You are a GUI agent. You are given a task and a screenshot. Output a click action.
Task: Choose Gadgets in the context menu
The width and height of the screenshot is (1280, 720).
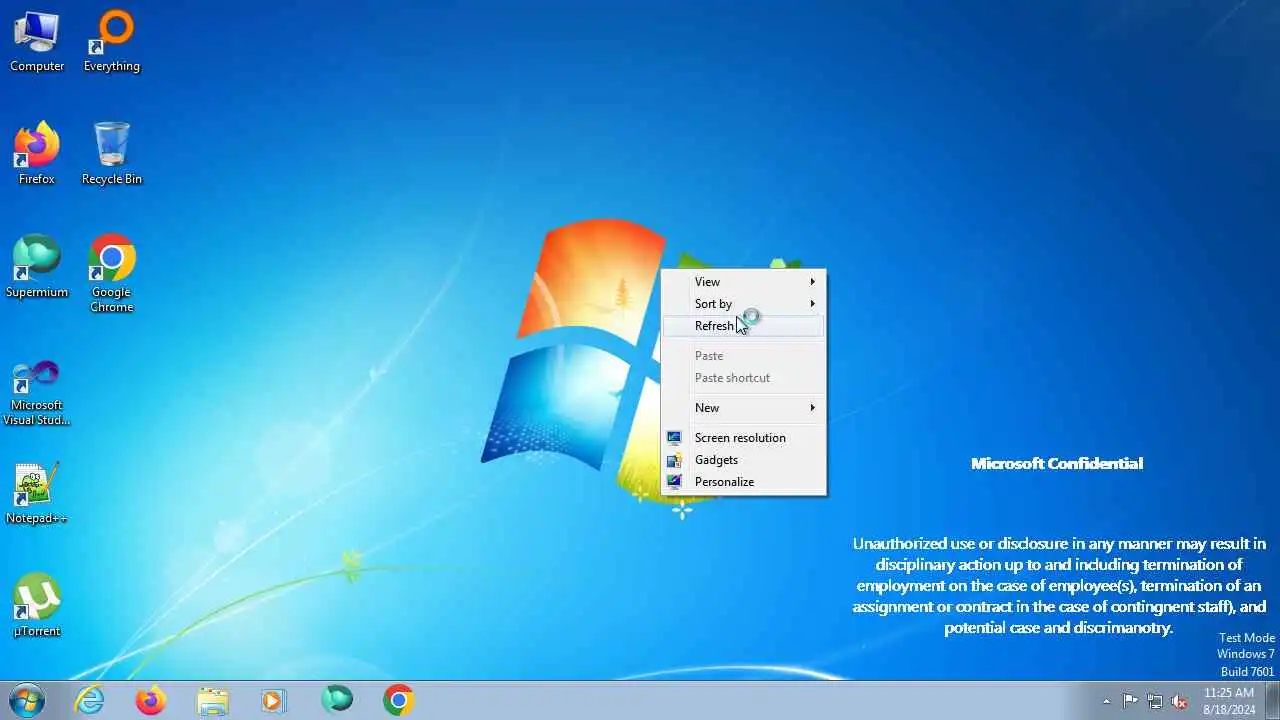744,460
